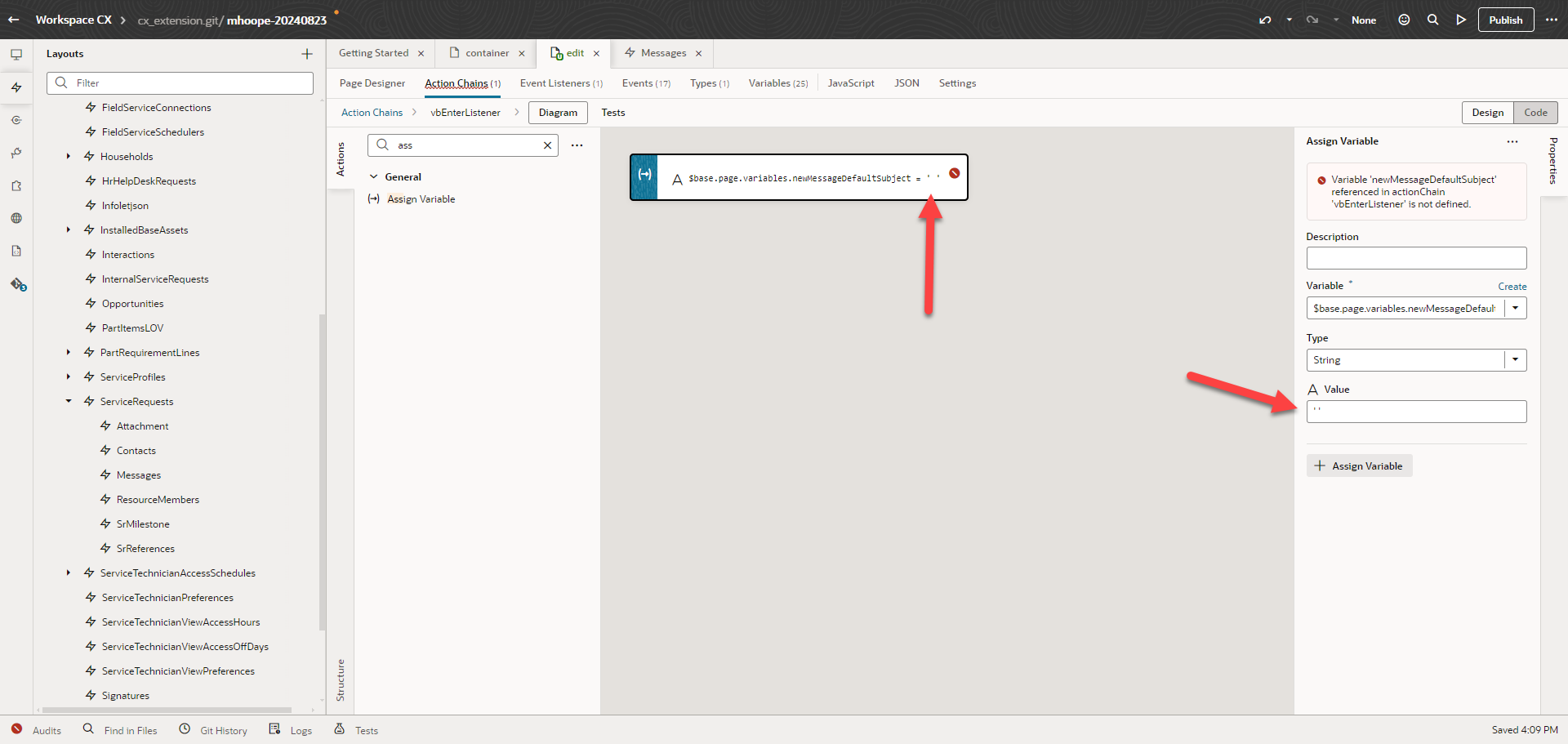1568x744 pixels.
Task: Switch to Getting Started tab
Action: coord(373,53)
